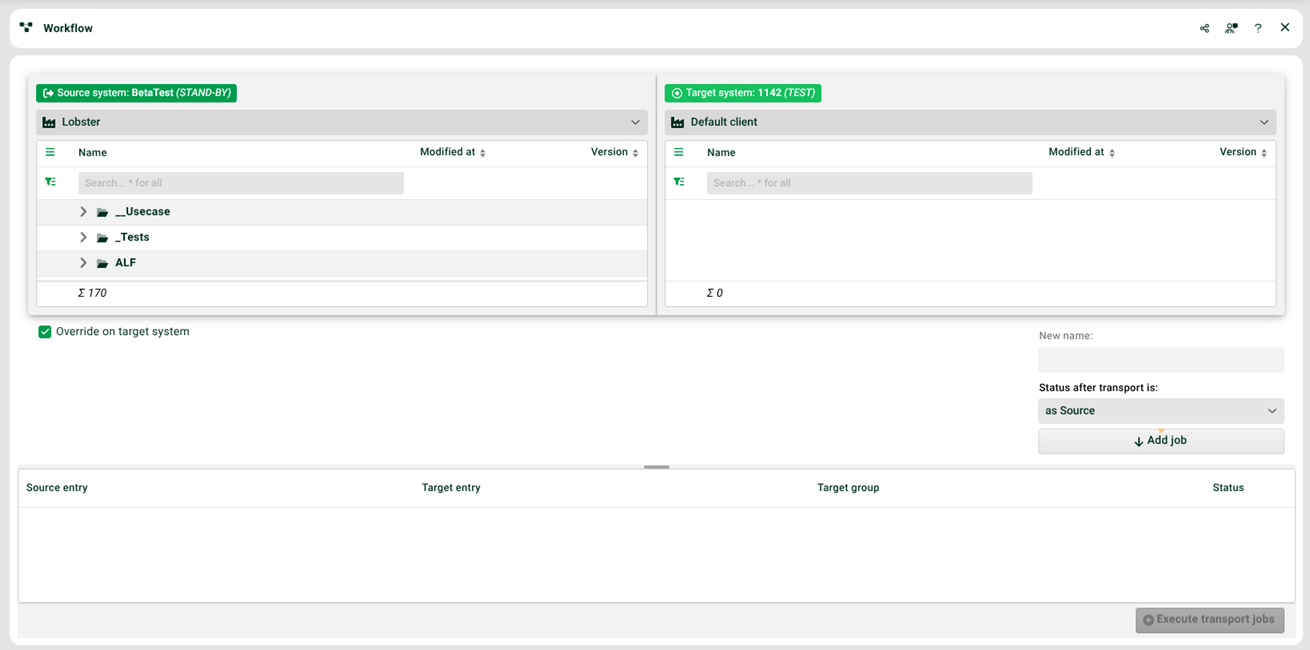1310x650 pixels.
Task: Toggle Override on target system checkbox
Action: 45,332
